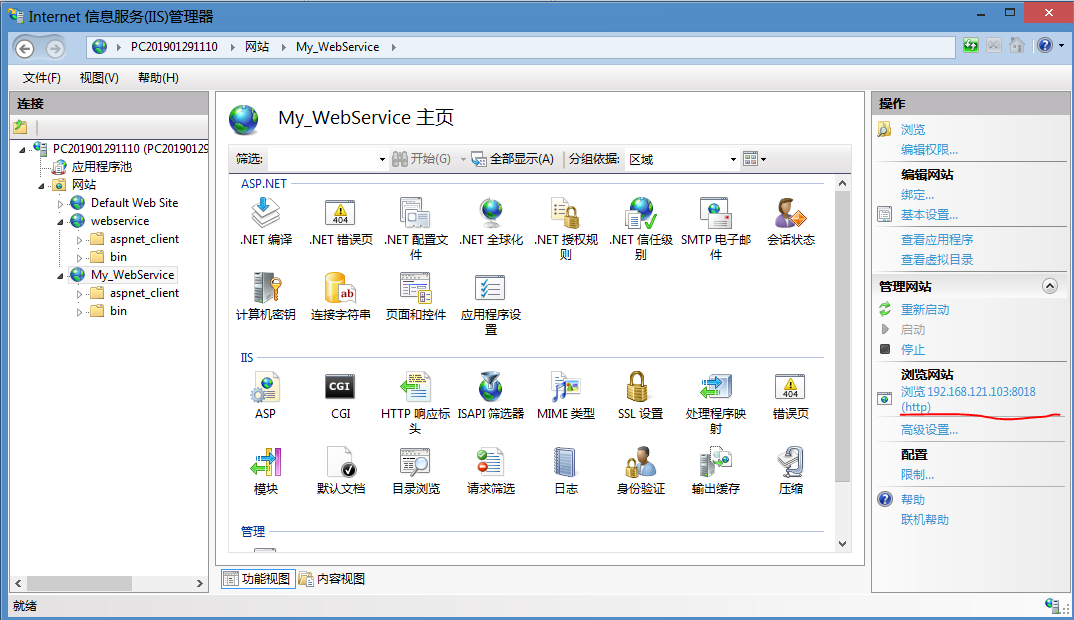This screenshot has width=1074, height=620.
Task: Open the 输出缓存 feature
Action: point(716,471)
